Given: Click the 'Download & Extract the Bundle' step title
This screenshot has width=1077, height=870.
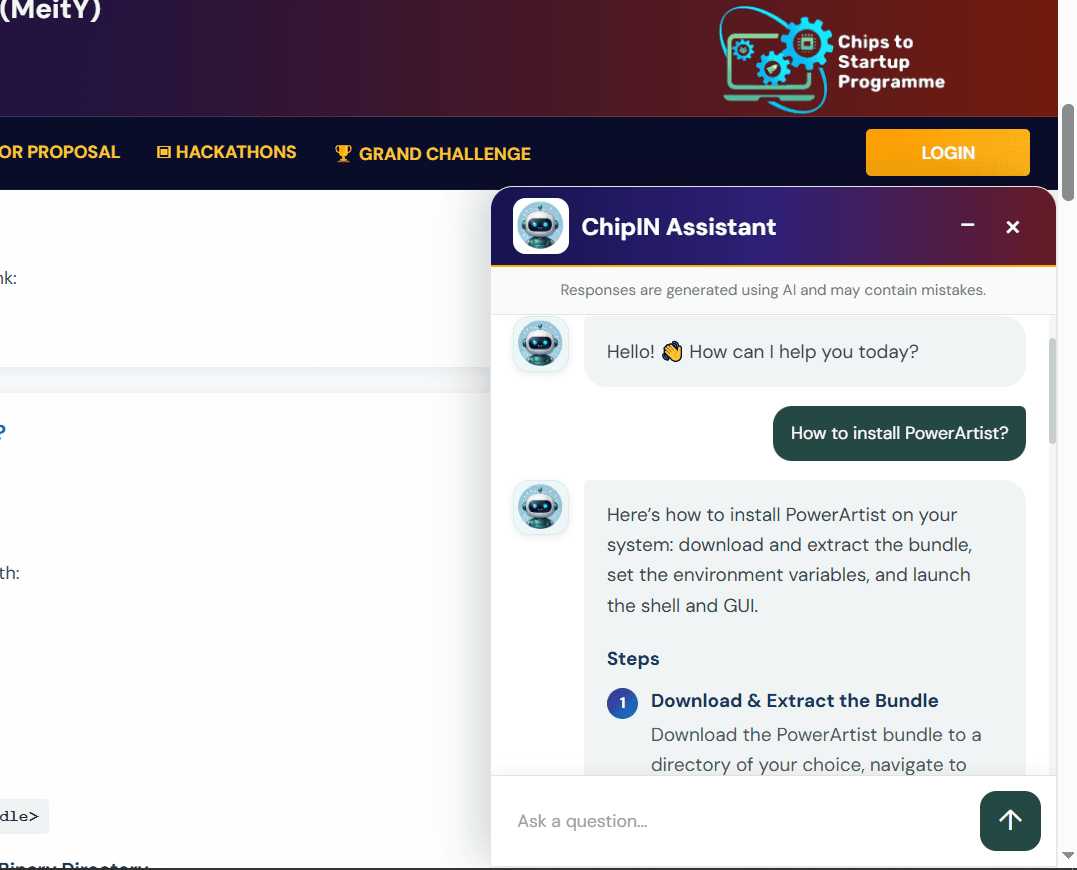Looking at the screenshot, I should pos(794,700).
